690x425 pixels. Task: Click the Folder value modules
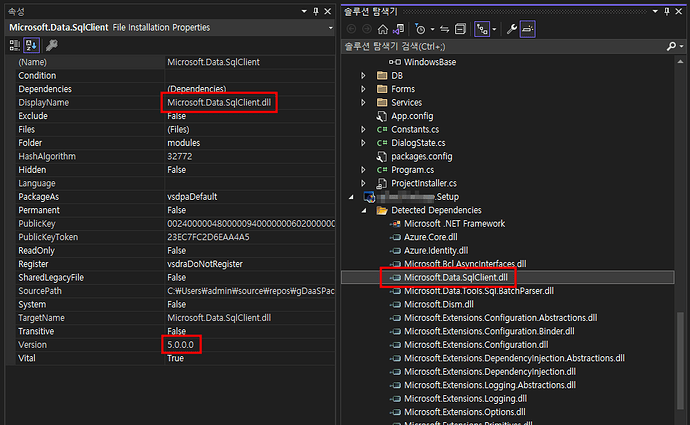(x=184, y=143)
